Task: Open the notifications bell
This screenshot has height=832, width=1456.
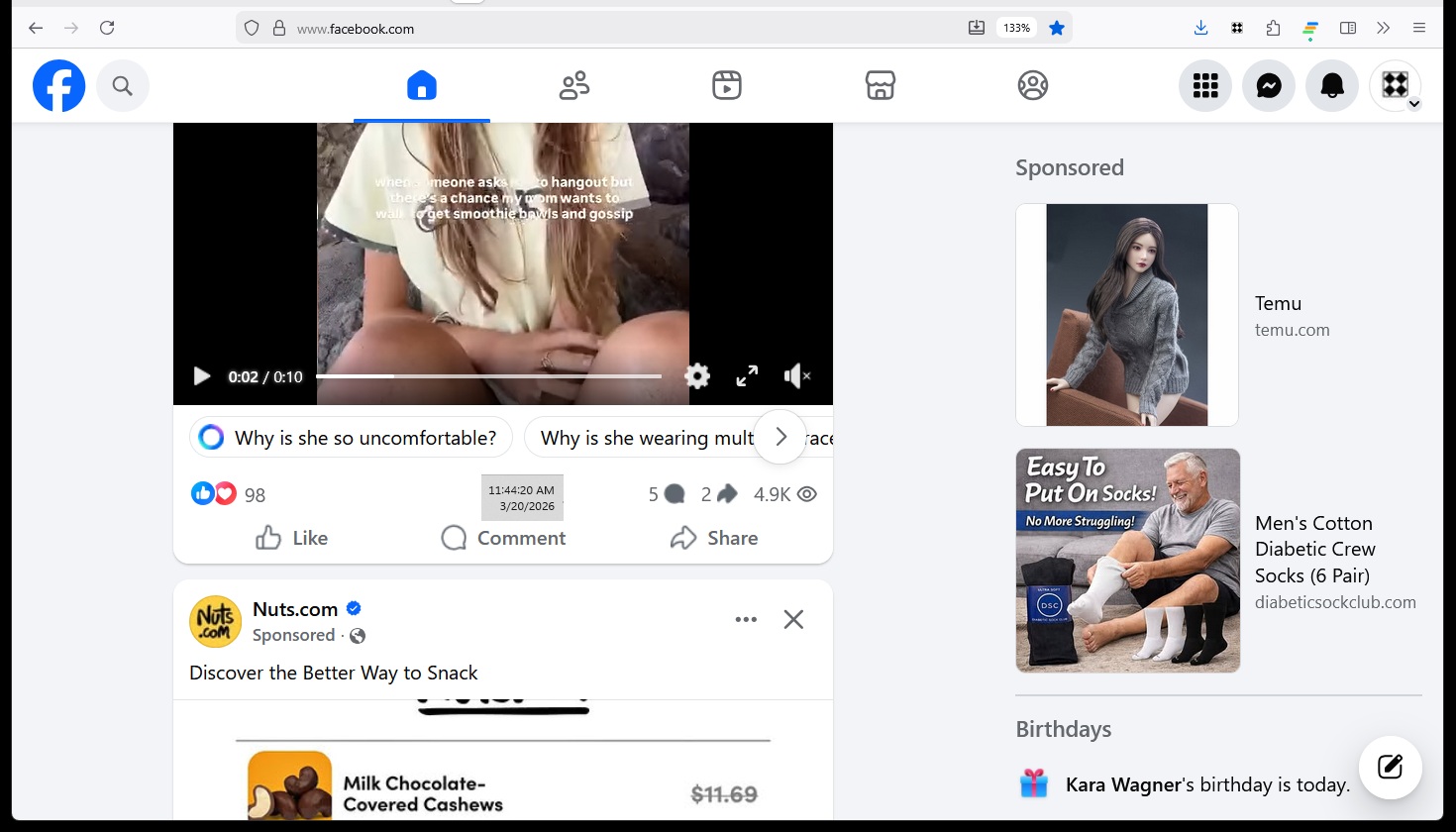Action: click(x=1332, y=86)
